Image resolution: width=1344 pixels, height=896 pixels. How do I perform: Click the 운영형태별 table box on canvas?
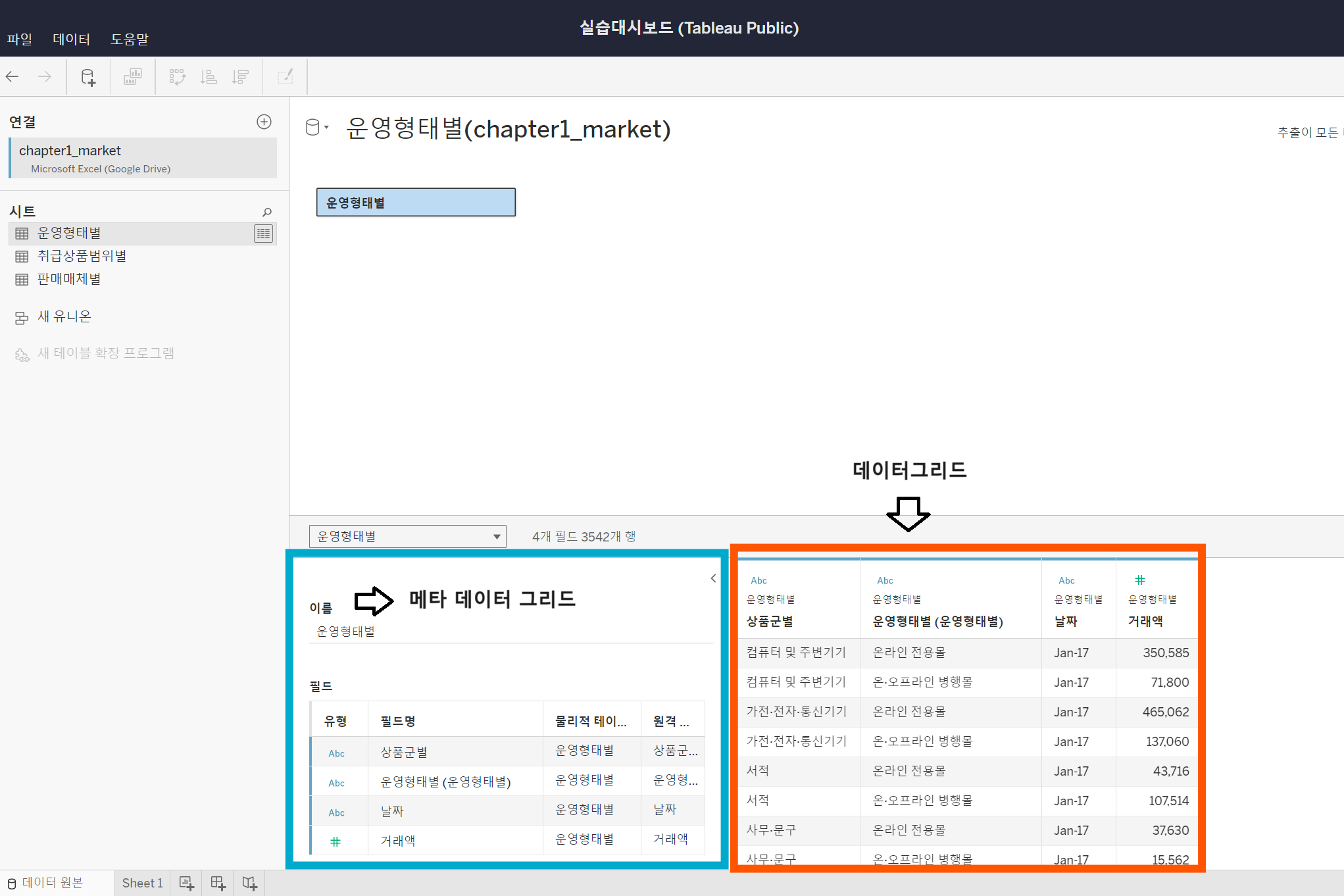tap(416, 203)
